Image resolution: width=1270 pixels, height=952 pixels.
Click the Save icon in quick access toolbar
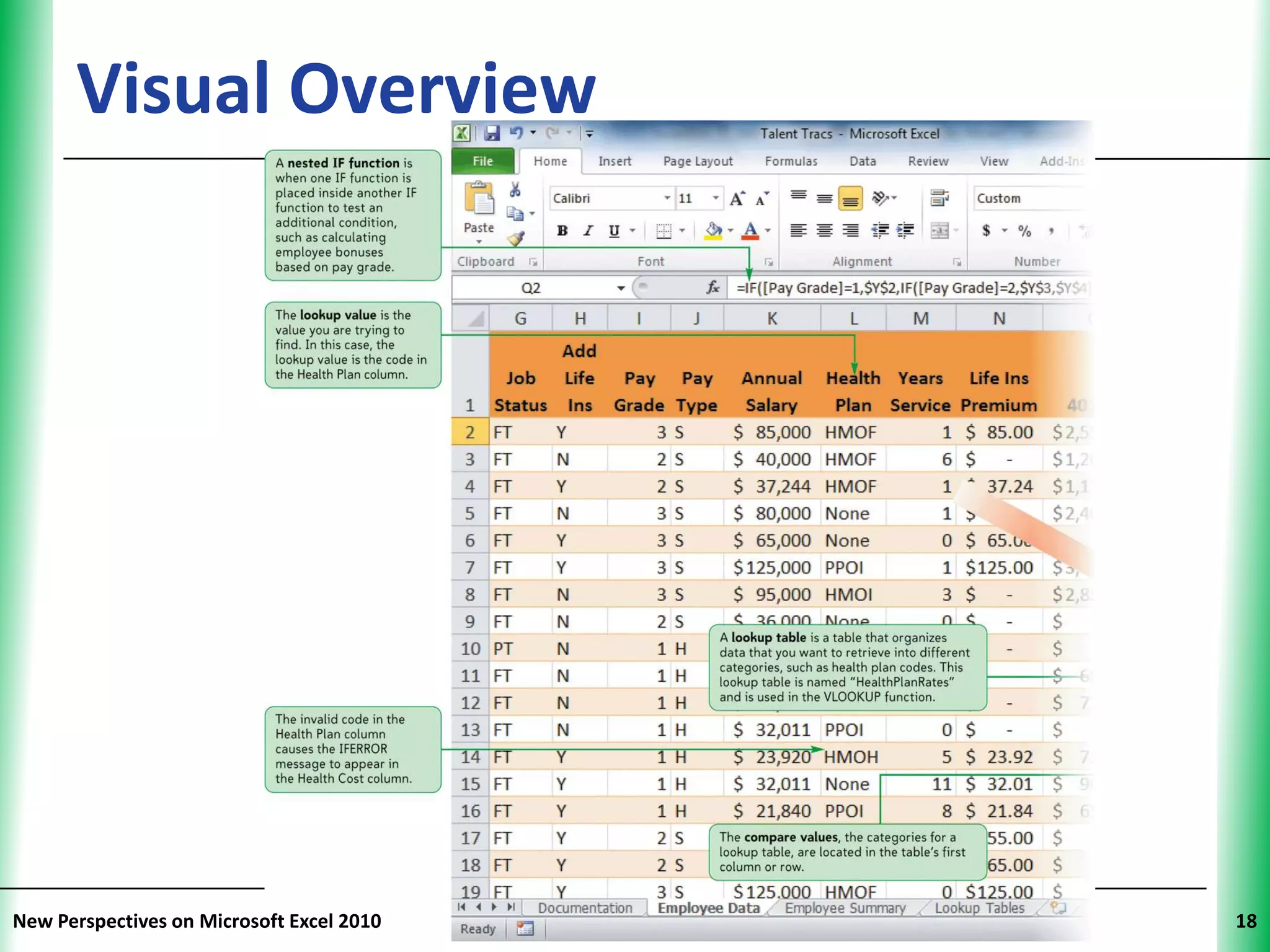[492, 133]
